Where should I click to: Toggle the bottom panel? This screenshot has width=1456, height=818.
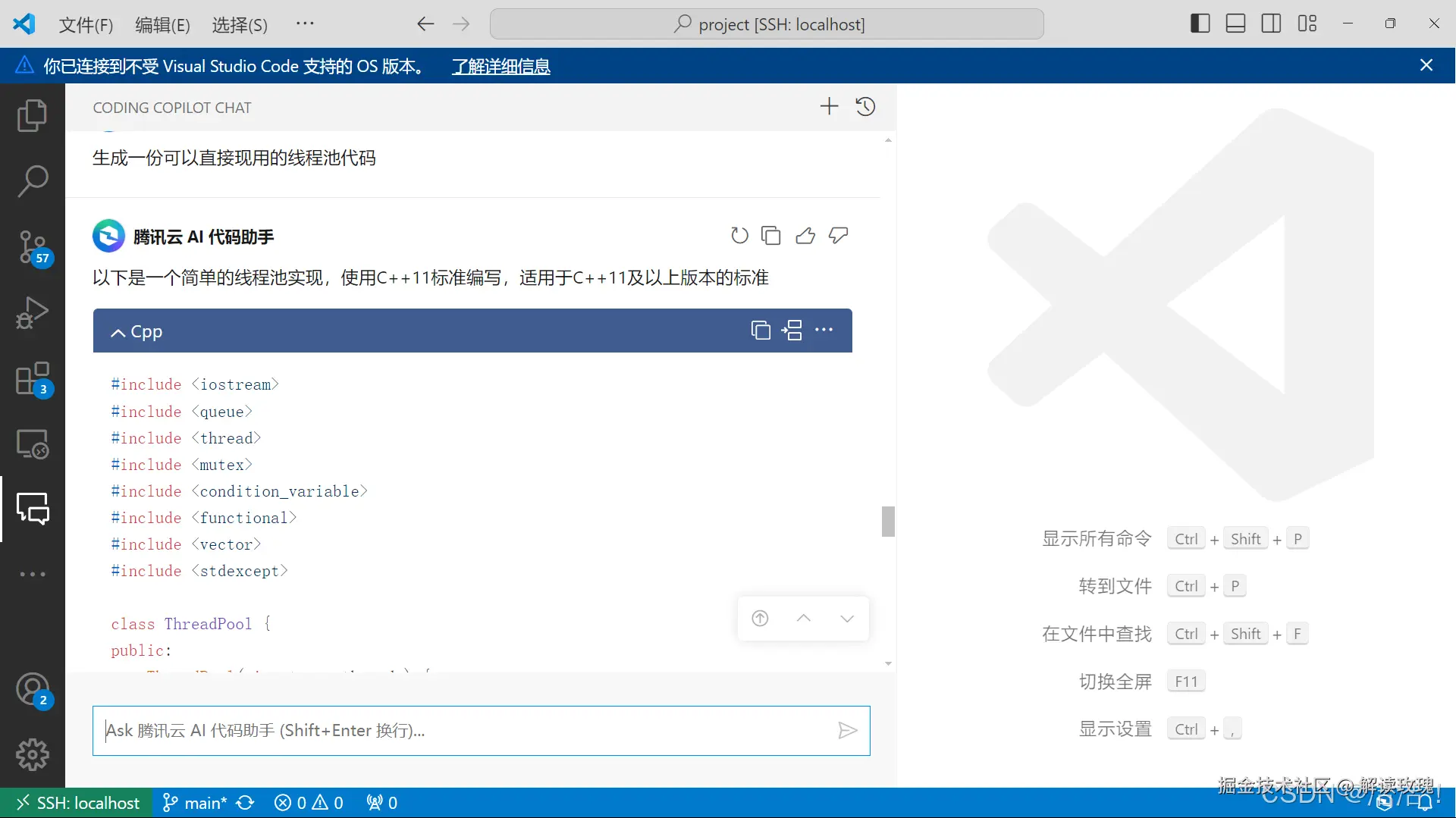(x=1235, y=24)
